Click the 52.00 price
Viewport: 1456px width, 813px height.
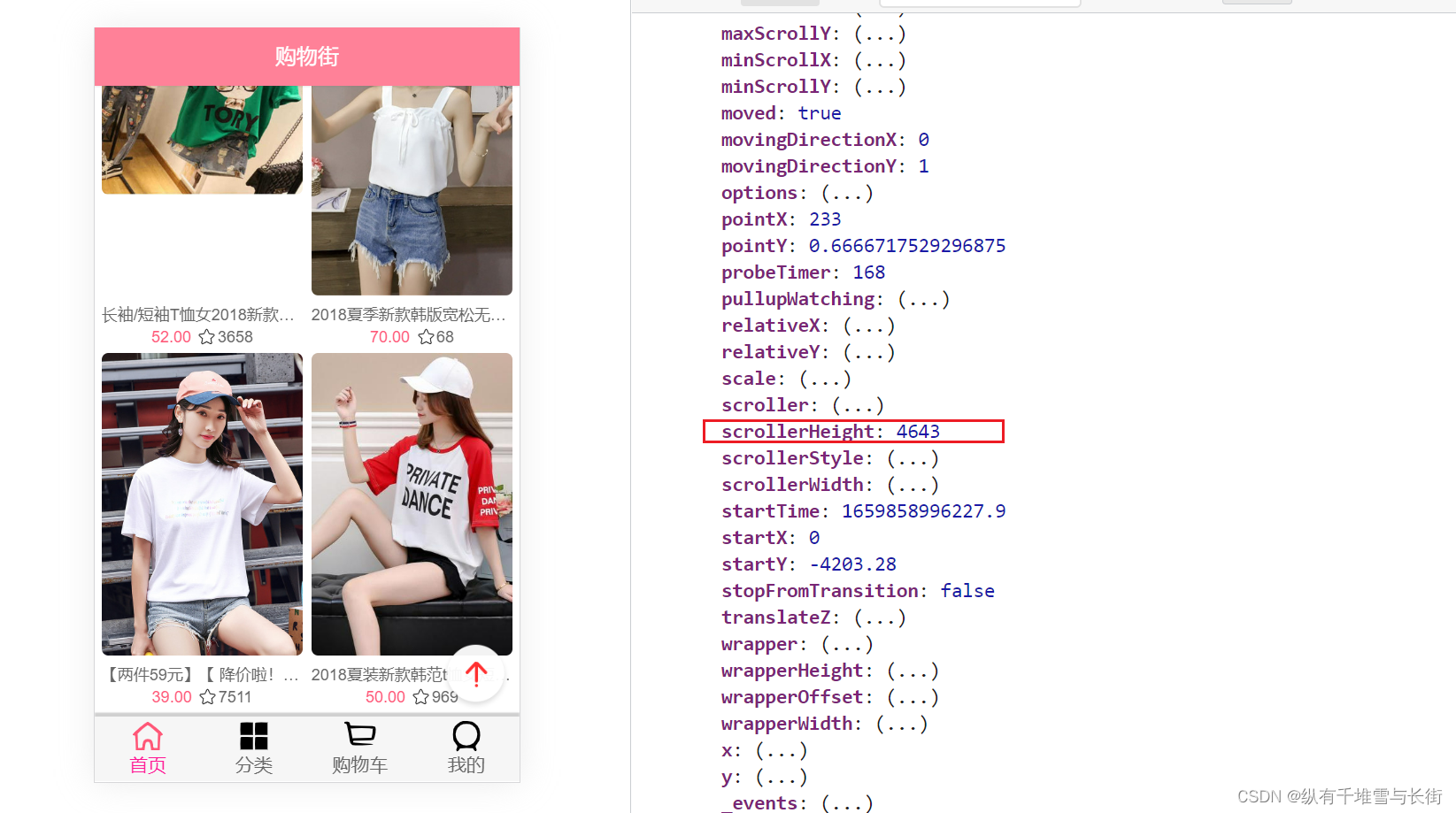(171, 337)
